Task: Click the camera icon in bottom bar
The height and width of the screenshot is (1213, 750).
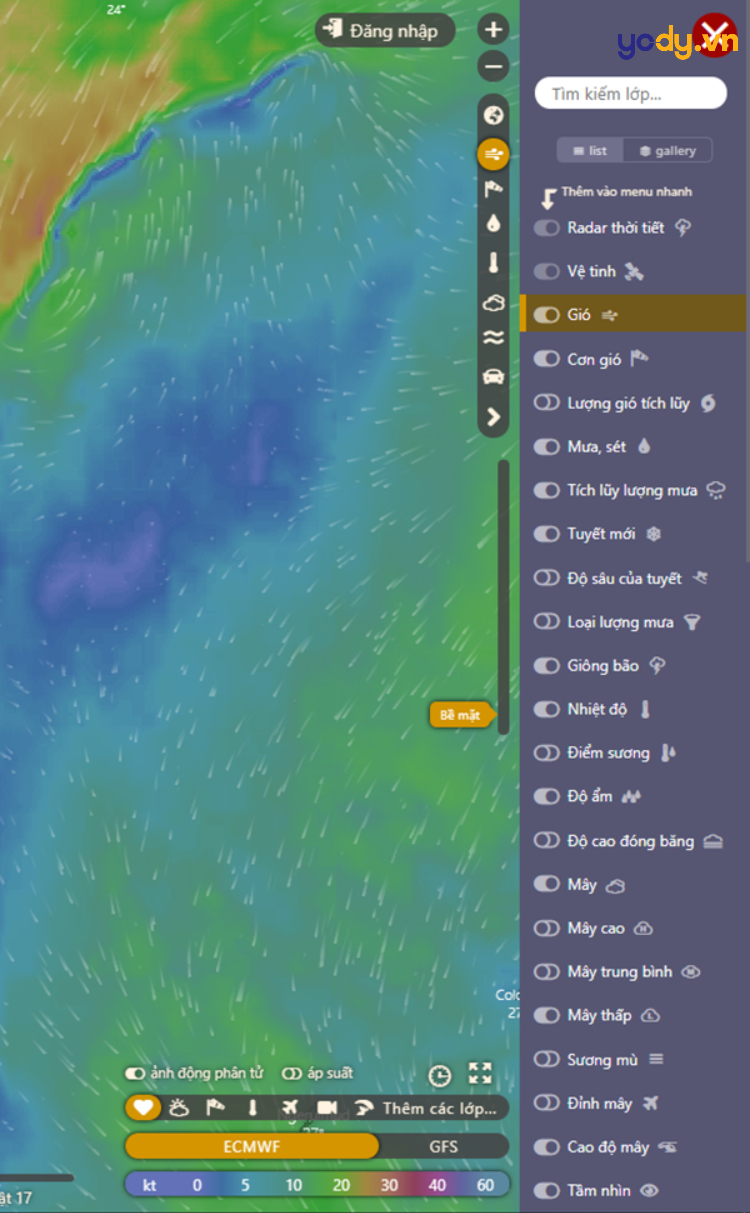Action: (x=326, y=1108)
